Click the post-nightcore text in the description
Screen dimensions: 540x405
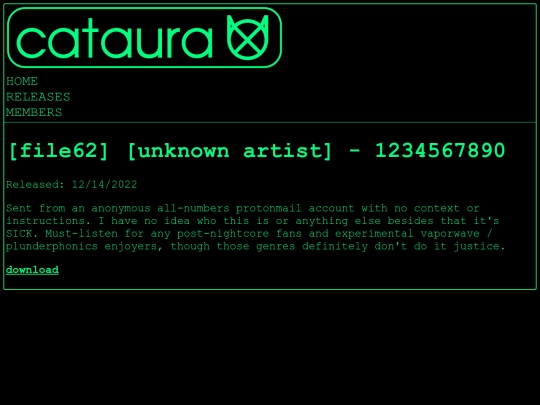tap(223, 234)
